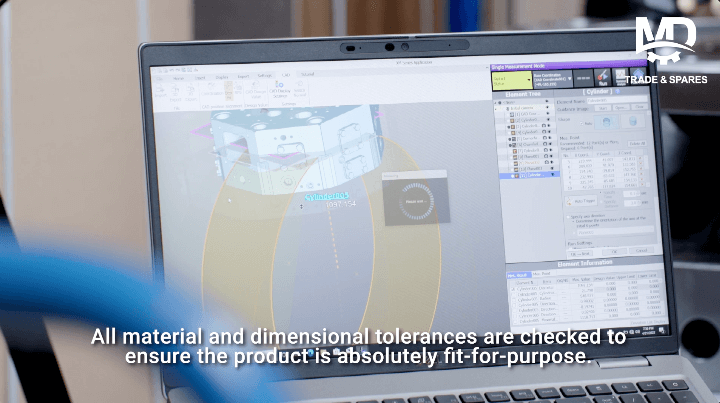Click the circular progress indicator popup
The width and height of the screenshot is (720, 403).
(x=416, y=199)
